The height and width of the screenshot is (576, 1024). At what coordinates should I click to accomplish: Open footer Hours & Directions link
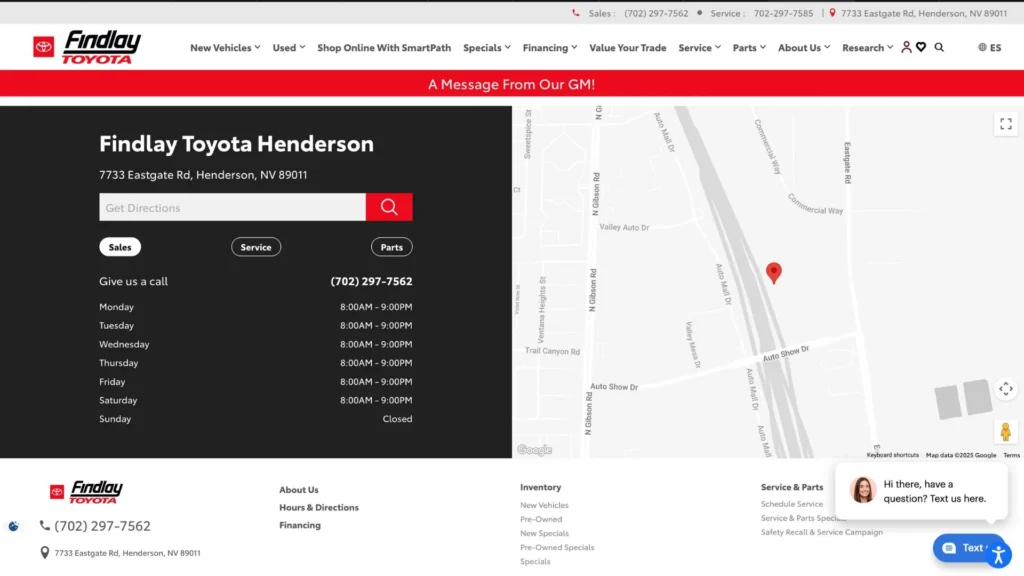(x=319, y=507)
